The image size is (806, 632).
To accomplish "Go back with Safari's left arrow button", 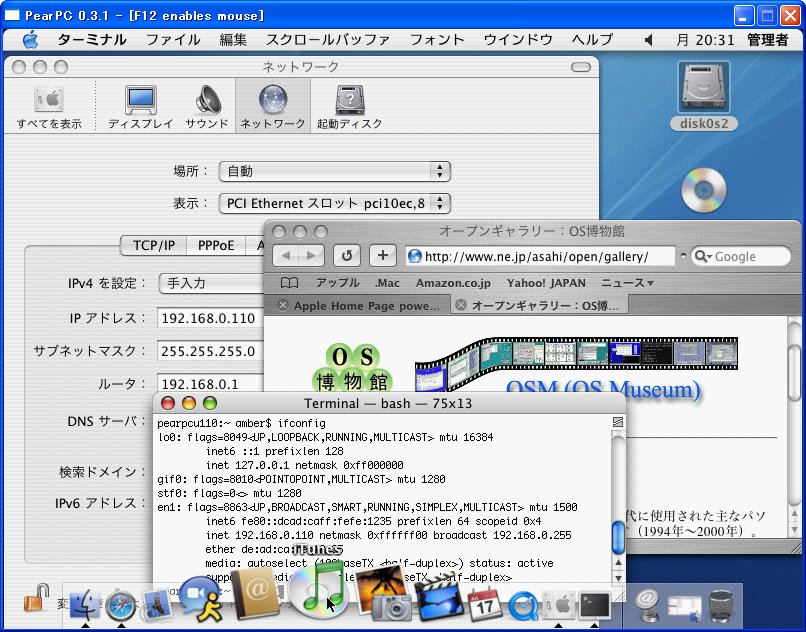I will click(x=286, y=256).
